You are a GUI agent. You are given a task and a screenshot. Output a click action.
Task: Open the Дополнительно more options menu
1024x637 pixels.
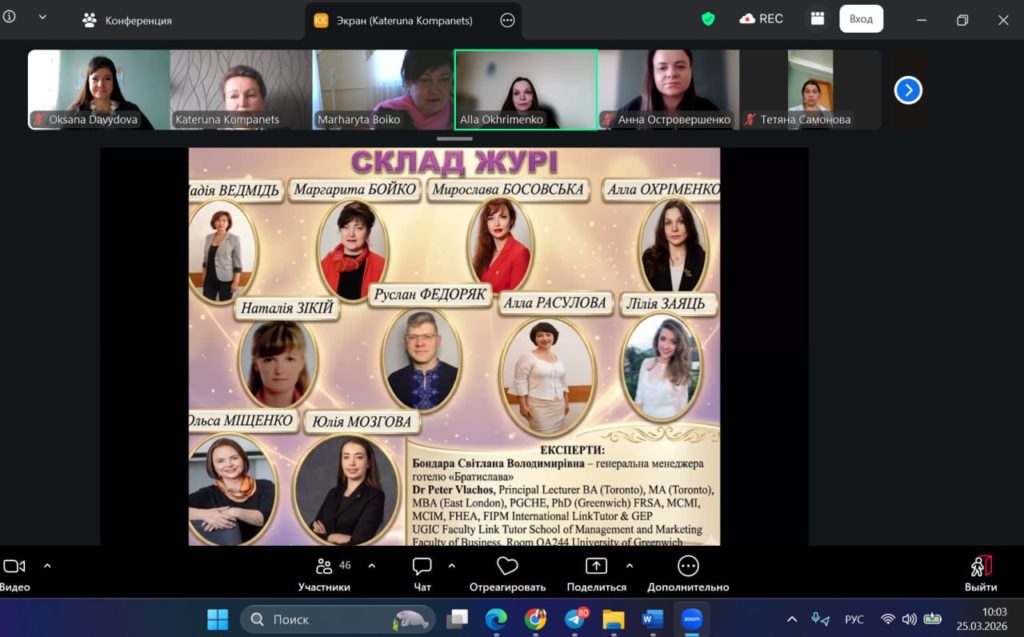pos(688,573)
